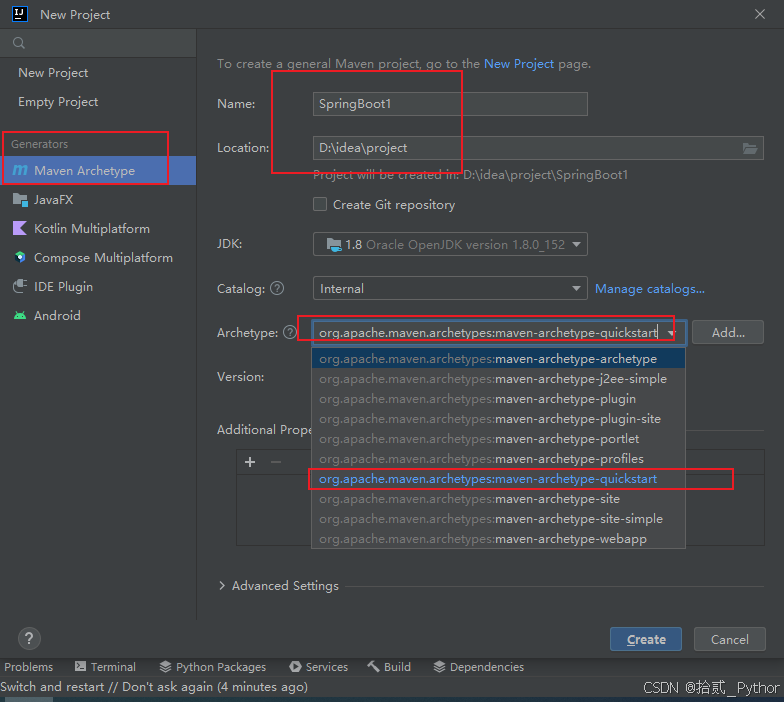Choose JavaFX generator
This screenshot has width=784, height=702.
point(98,200)
